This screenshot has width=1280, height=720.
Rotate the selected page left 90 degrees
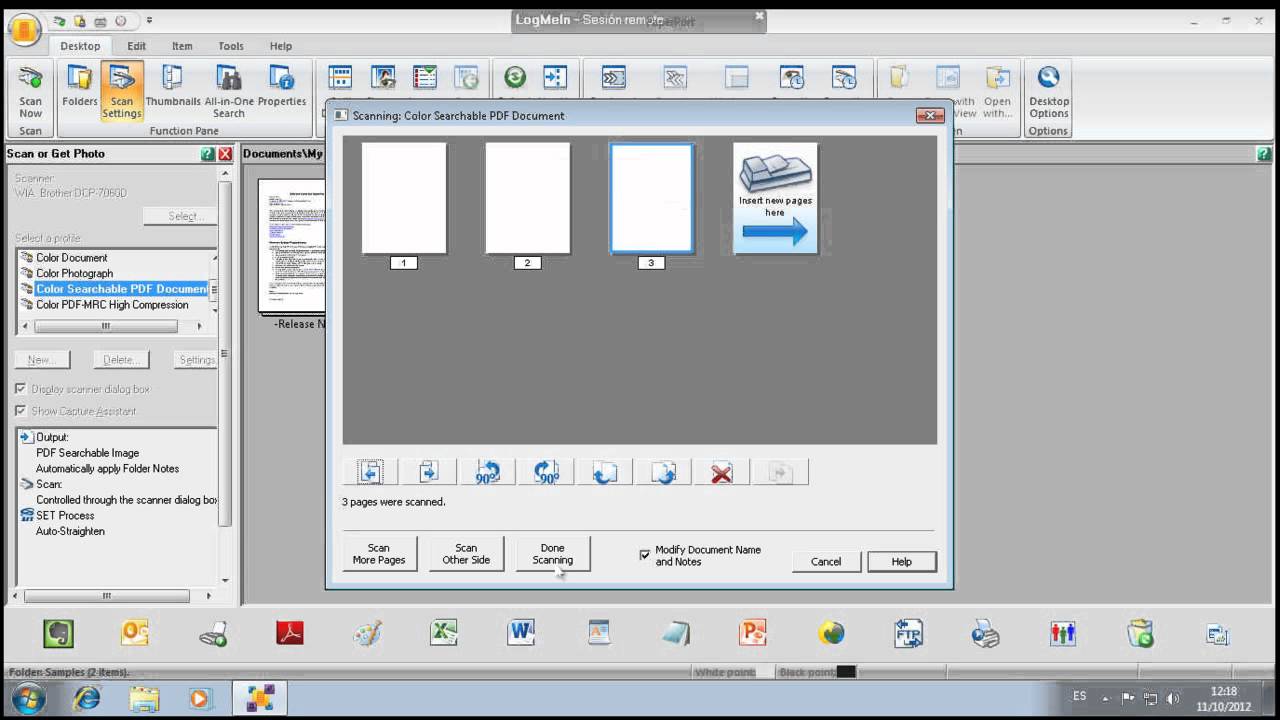(487, 471)
